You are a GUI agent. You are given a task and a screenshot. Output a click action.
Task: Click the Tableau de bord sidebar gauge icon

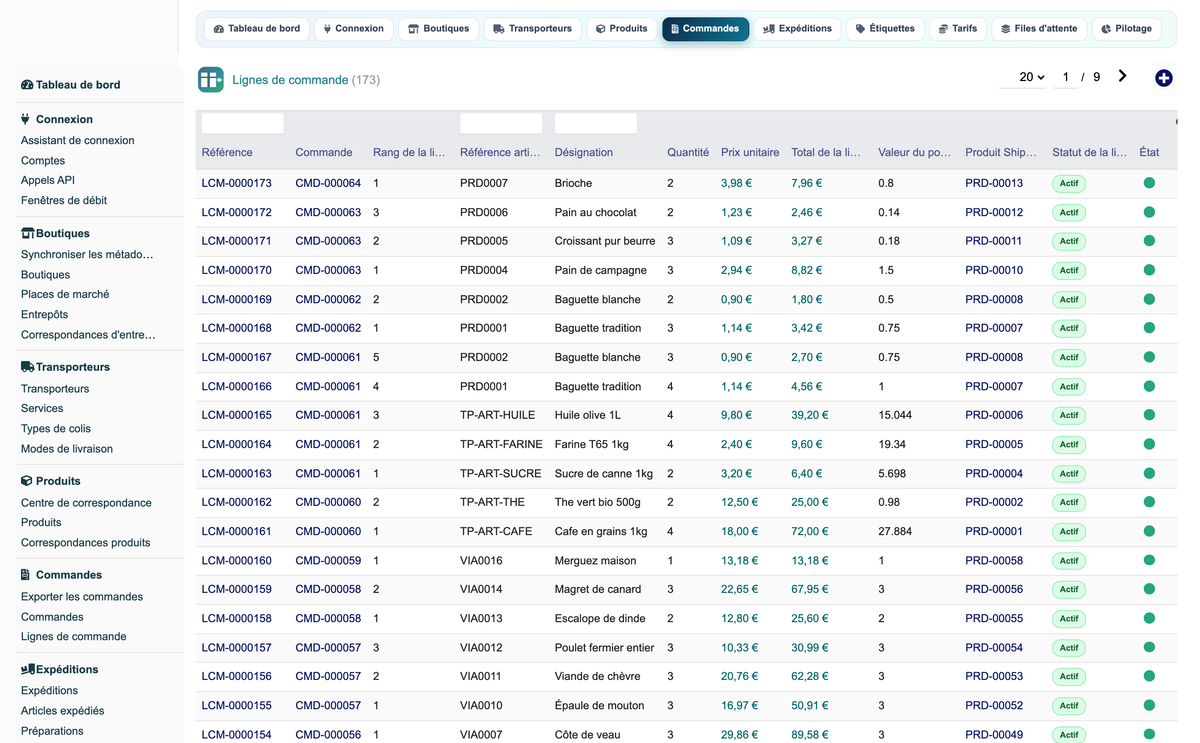(27, 85)
